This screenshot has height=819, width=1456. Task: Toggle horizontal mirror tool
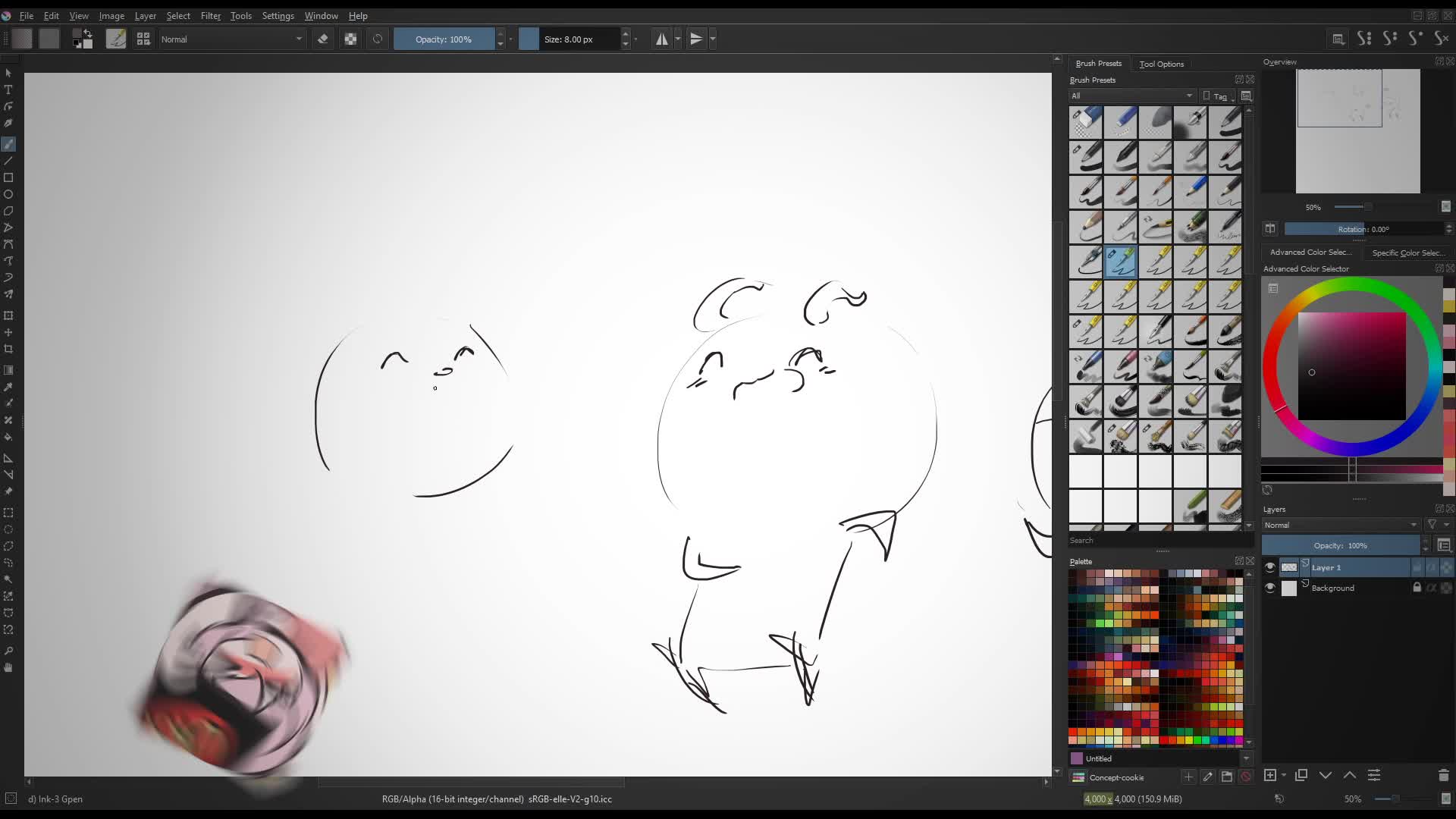[661, 39]
